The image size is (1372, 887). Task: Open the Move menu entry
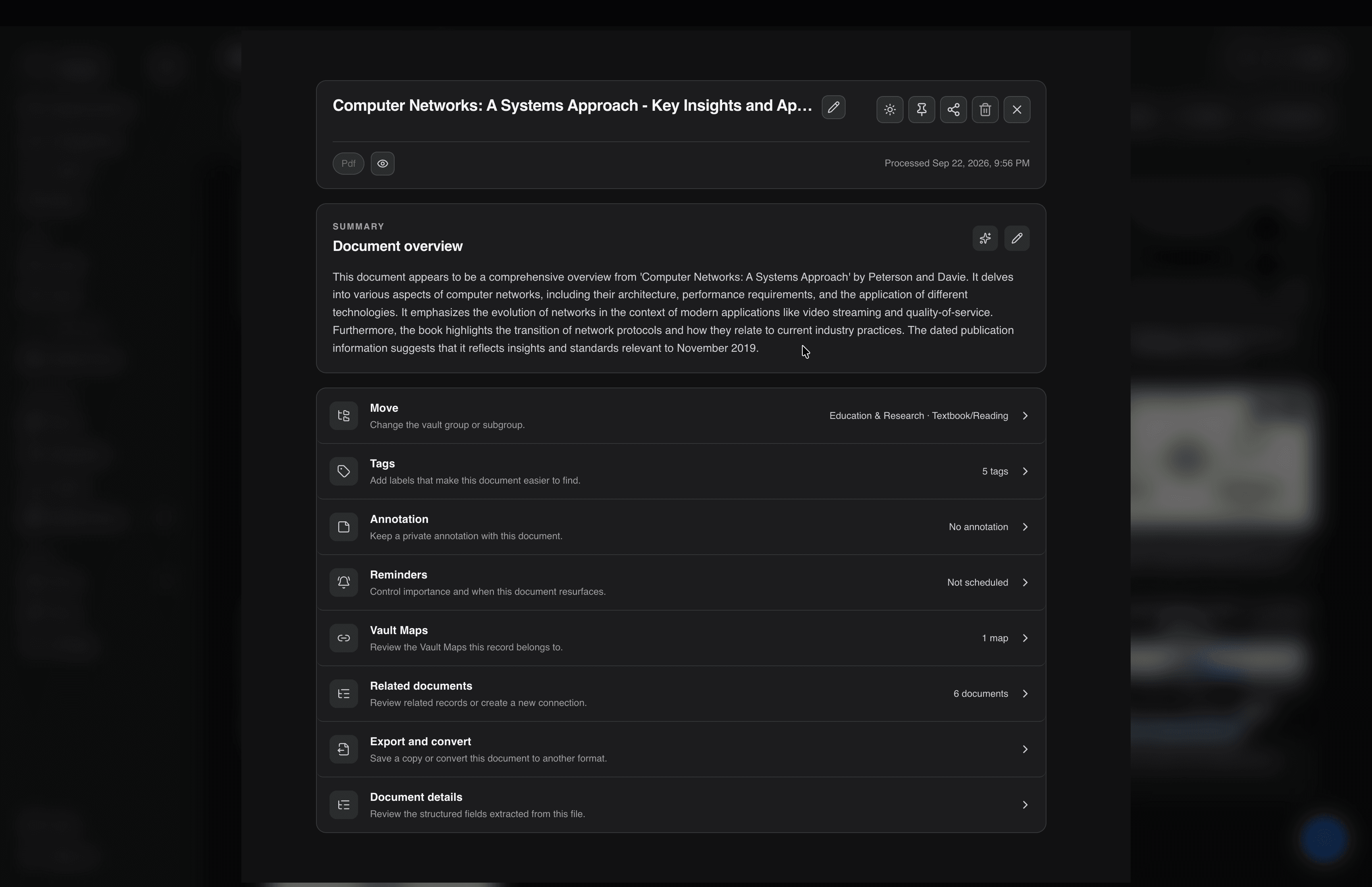pos(680,416)
